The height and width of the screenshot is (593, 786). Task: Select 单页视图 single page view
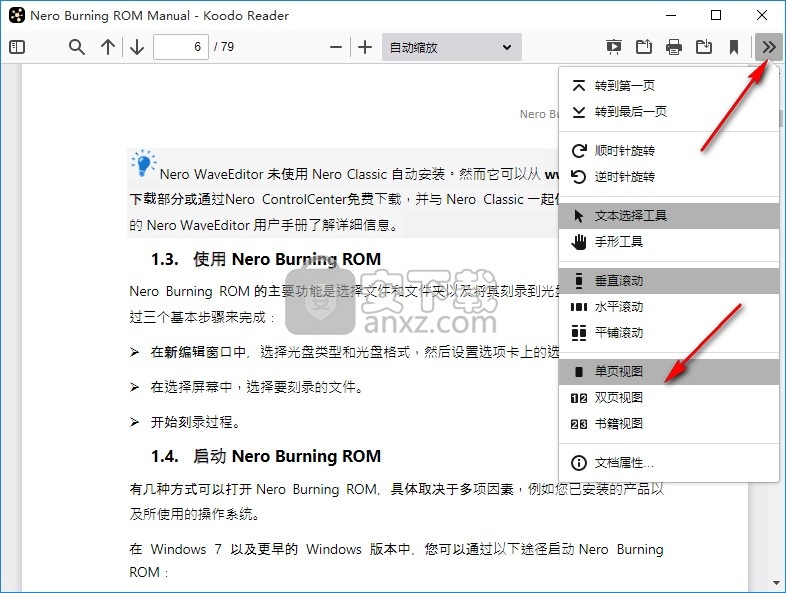tap(669, 372)
